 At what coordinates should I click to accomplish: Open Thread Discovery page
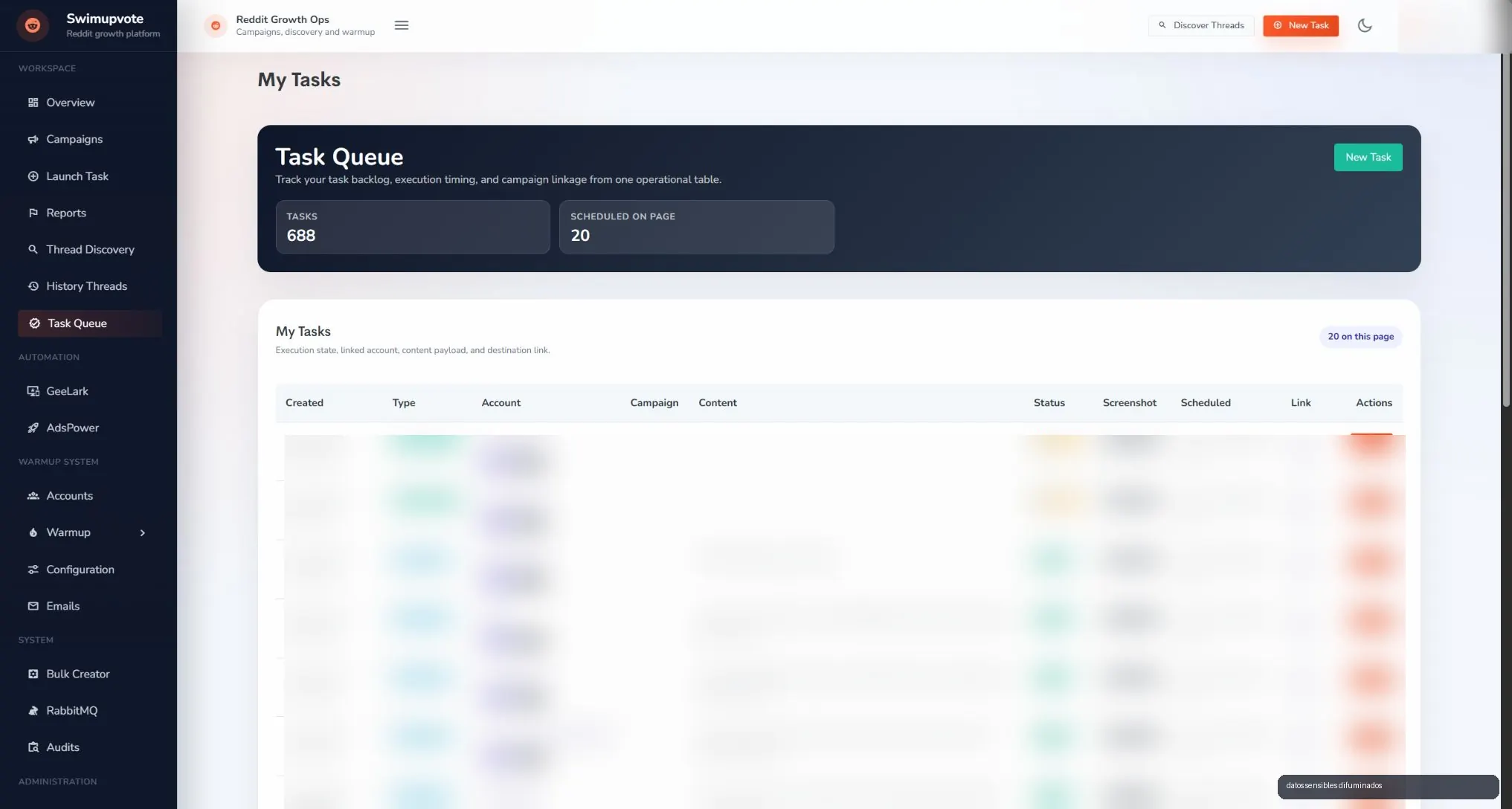[x=90, y=249]
